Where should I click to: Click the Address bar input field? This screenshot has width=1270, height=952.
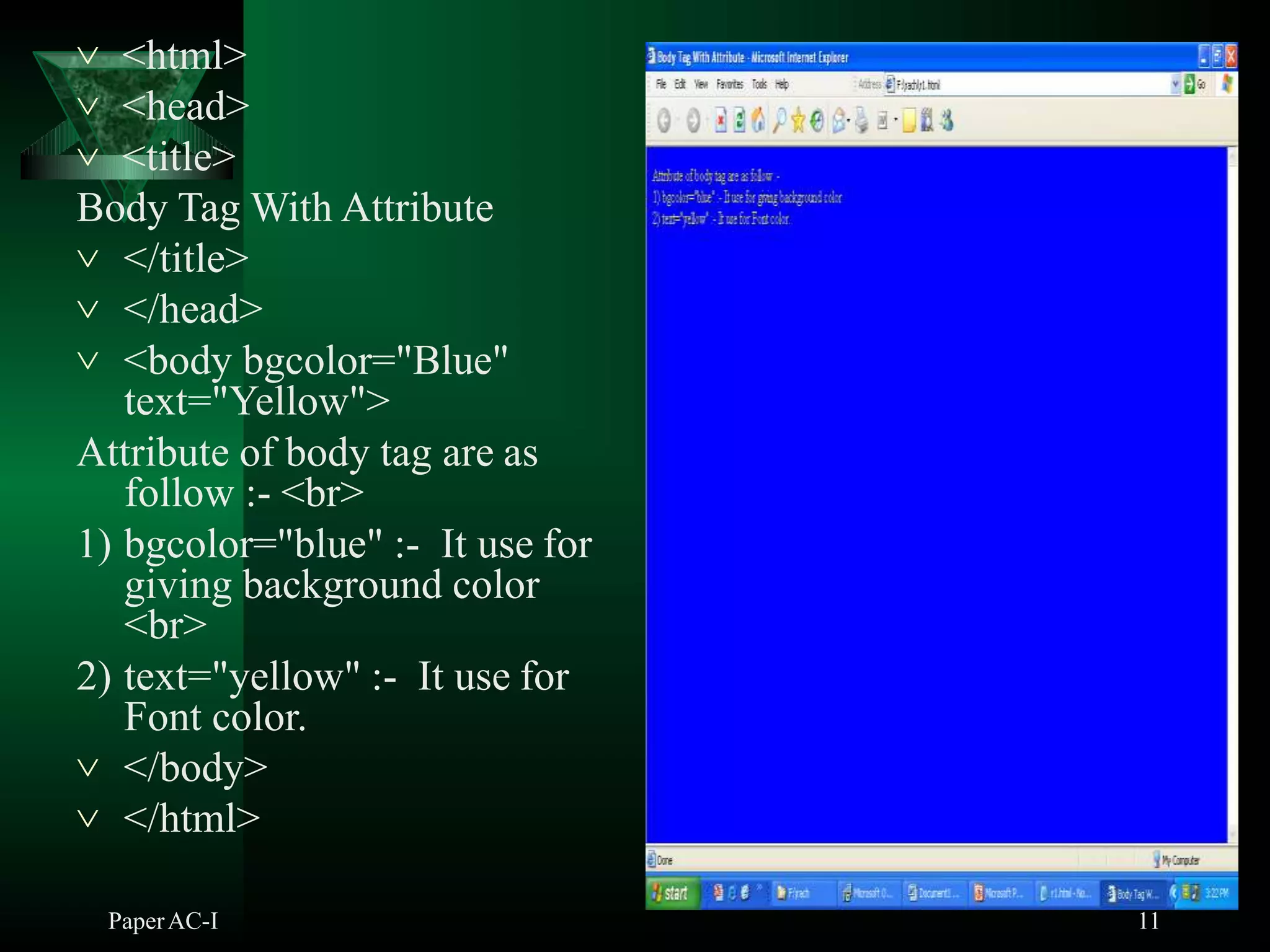pyautogui.click(x=1032, y=84)
